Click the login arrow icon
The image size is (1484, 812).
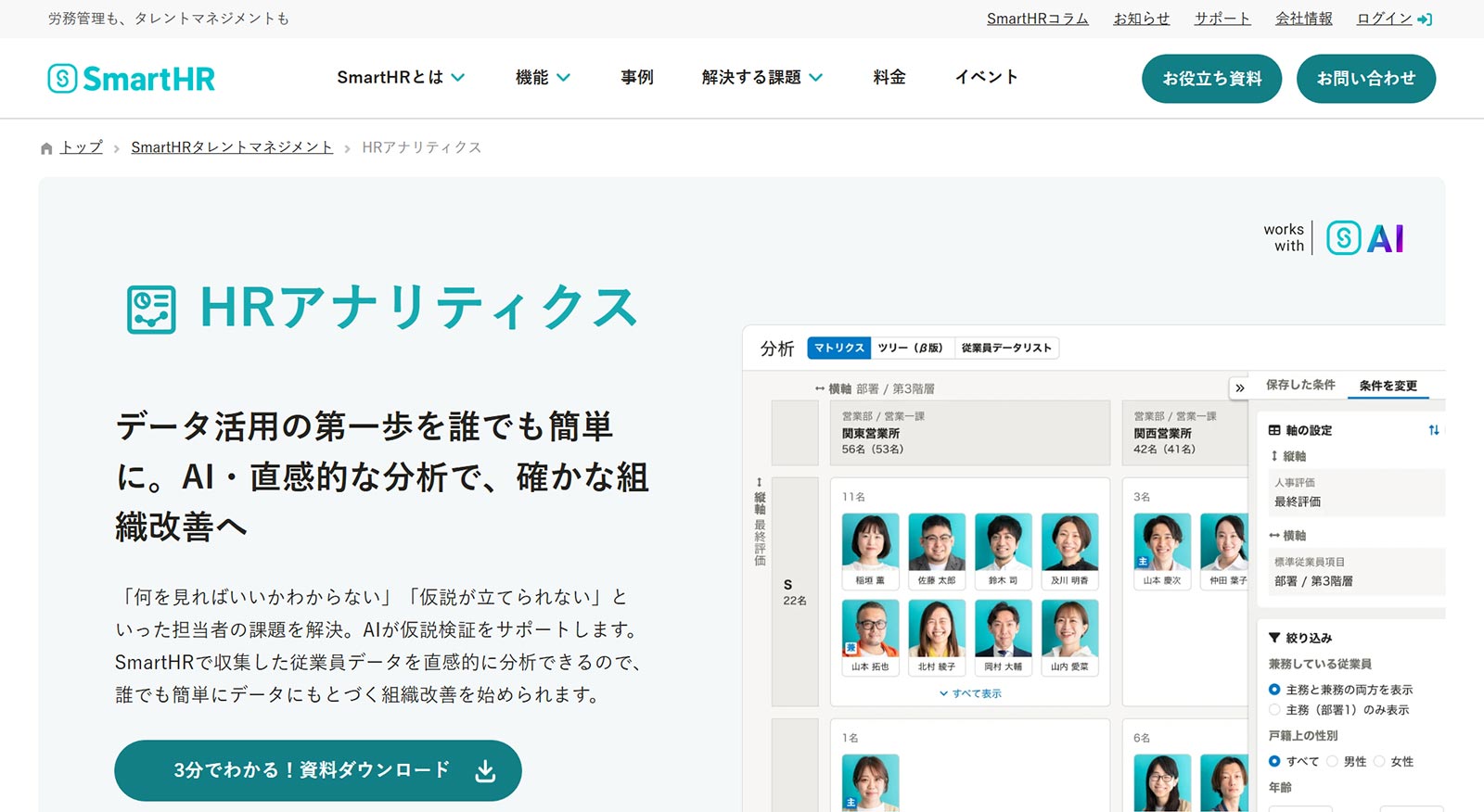[1426, 19]
